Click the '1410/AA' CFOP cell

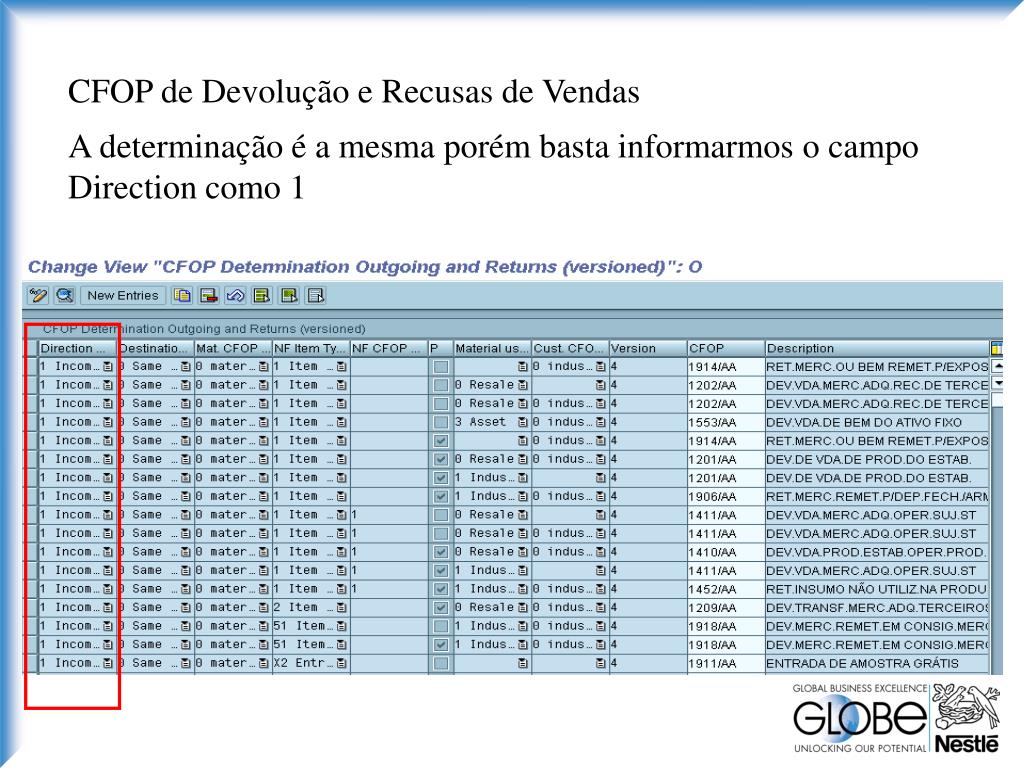coord(726,552)
